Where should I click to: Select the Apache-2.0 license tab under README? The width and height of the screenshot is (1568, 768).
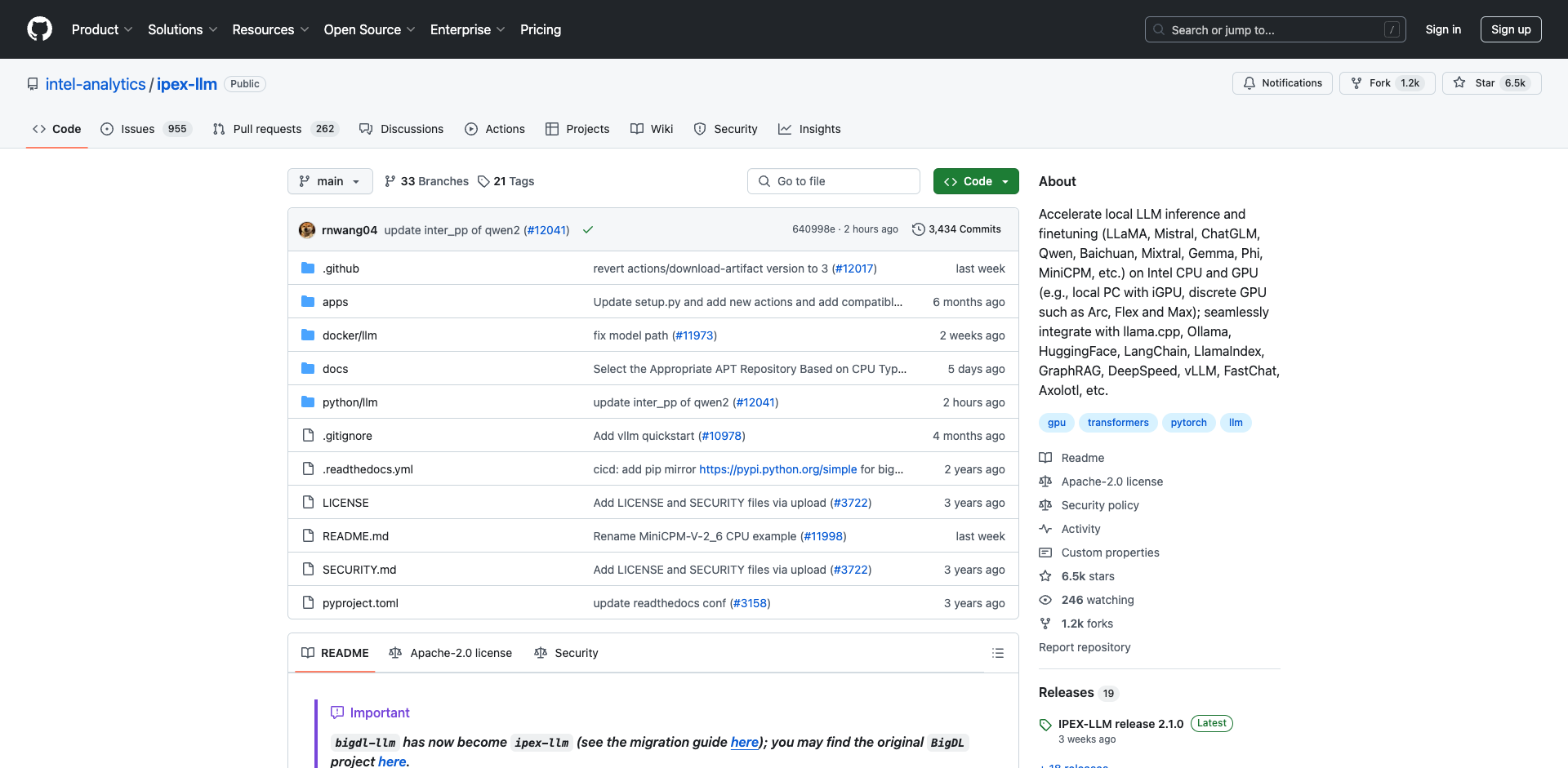pyautogui.click(x=451, y=653)
